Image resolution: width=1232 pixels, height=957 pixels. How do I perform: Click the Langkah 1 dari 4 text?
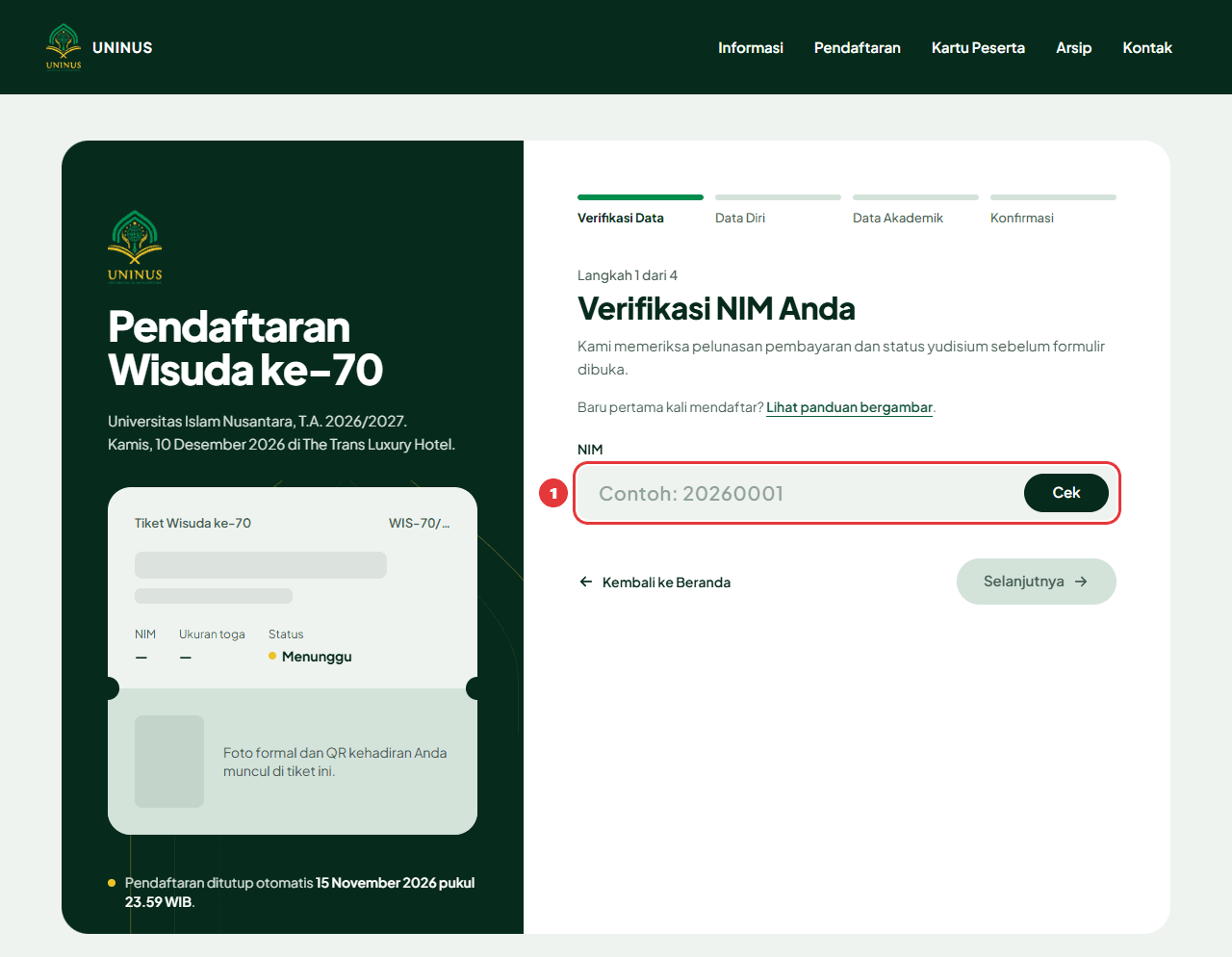628,275
